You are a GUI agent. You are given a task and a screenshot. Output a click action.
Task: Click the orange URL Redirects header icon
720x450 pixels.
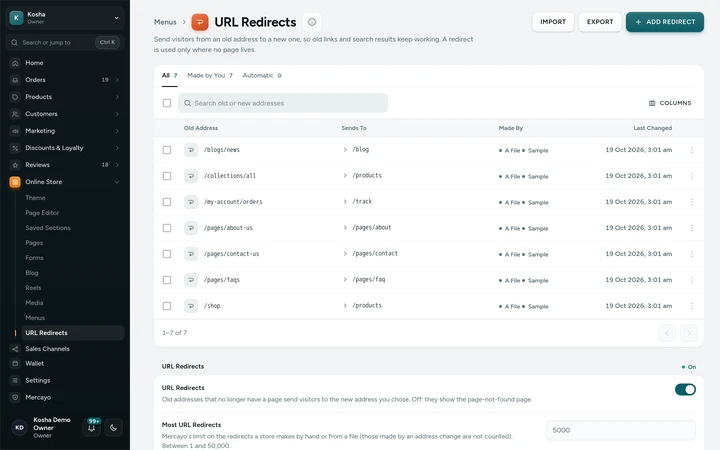pos(200,22)
